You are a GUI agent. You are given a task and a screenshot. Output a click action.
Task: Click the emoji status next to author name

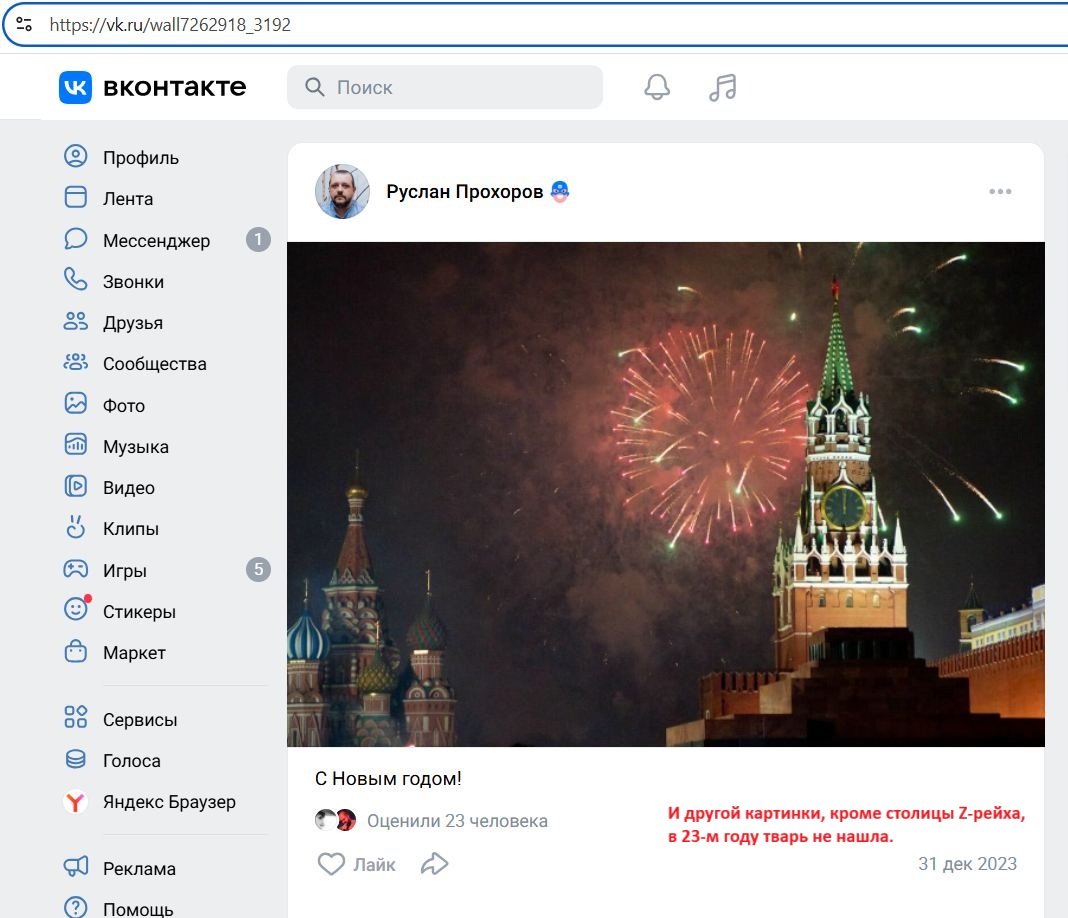pos(560,191)
